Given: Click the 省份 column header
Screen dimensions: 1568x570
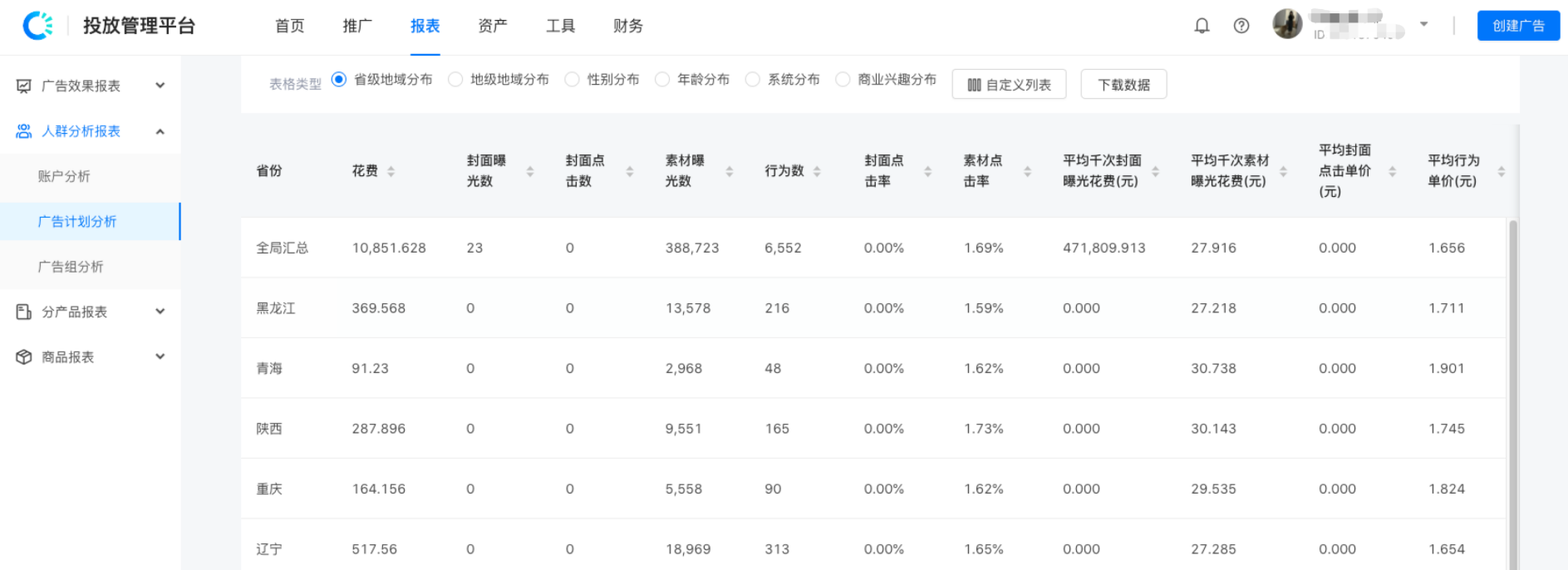Looking at the screenshot, I should [269, 170].
